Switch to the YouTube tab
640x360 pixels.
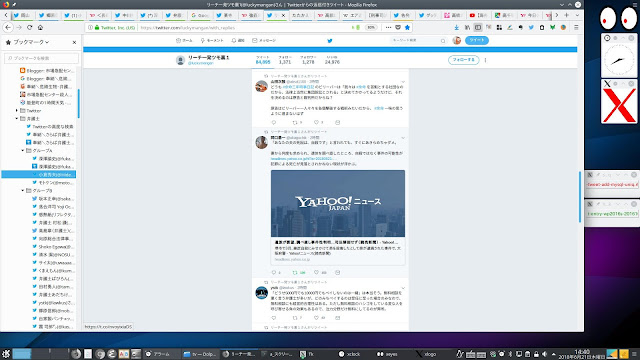(479, 15)
